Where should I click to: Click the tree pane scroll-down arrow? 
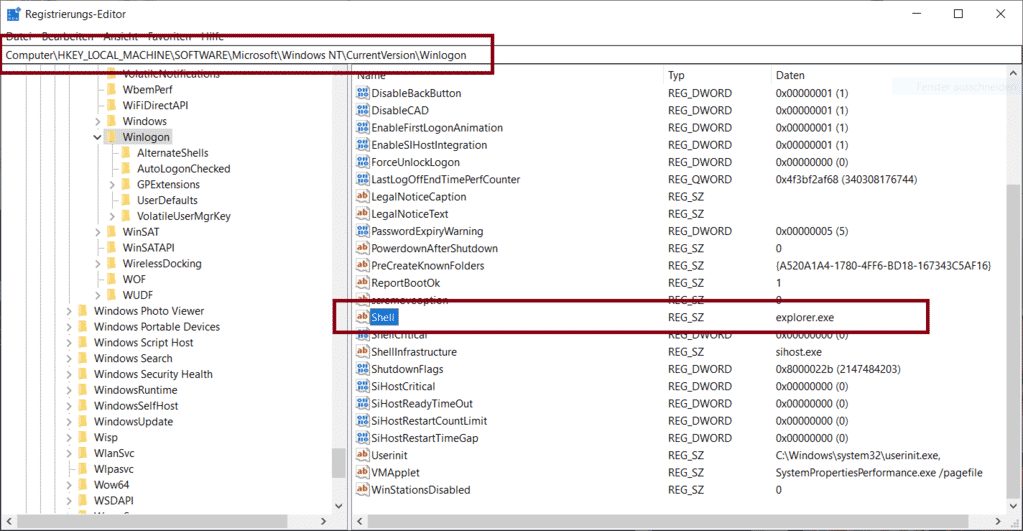point(338,506)
